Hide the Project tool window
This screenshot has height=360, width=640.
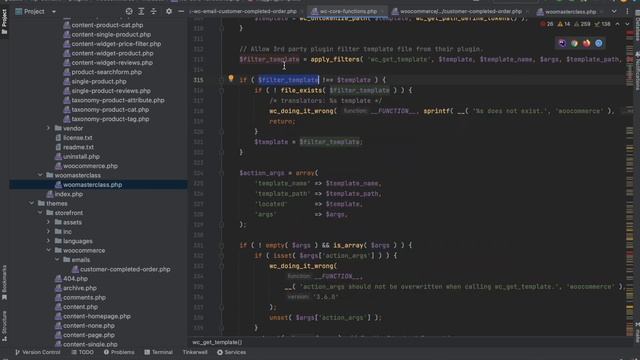click(181, 11)
